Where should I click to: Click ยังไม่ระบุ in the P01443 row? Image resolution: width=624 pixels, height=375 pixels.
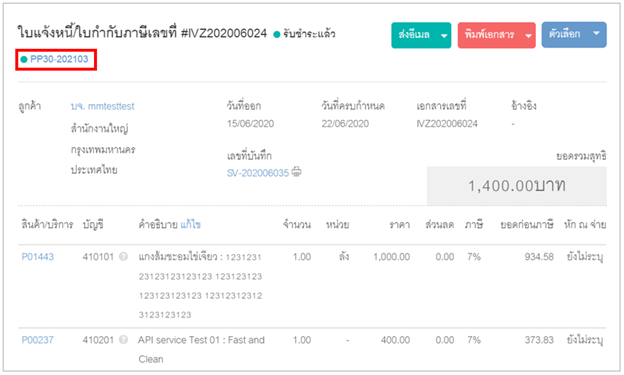[x=585, y=257]
